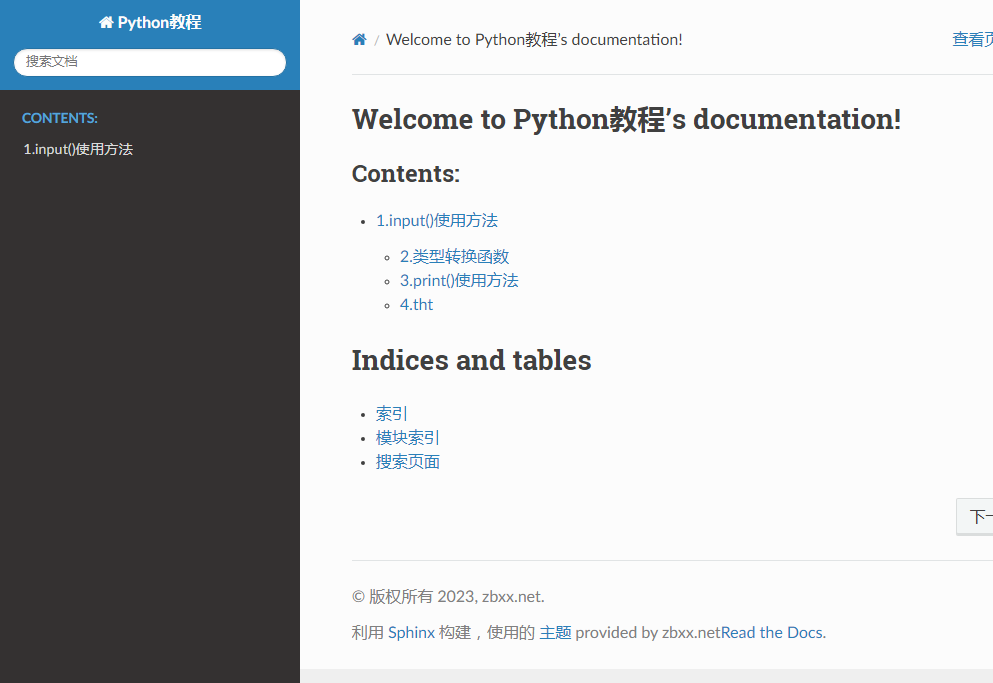Open the 主题 theme link in the footer
The image size is (993, 683).
point(555,632)
